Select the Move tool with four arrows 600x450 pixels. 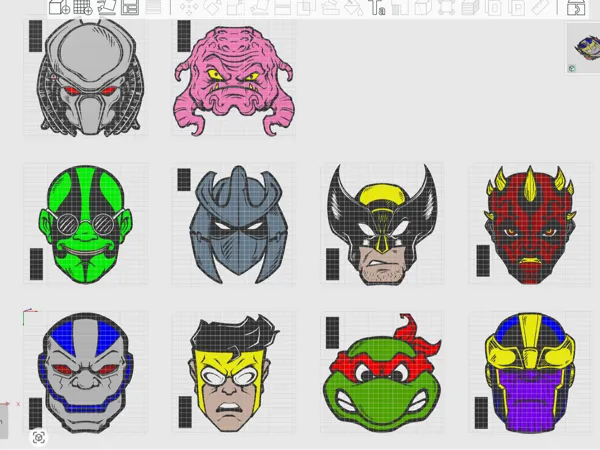tap(189, 7)
